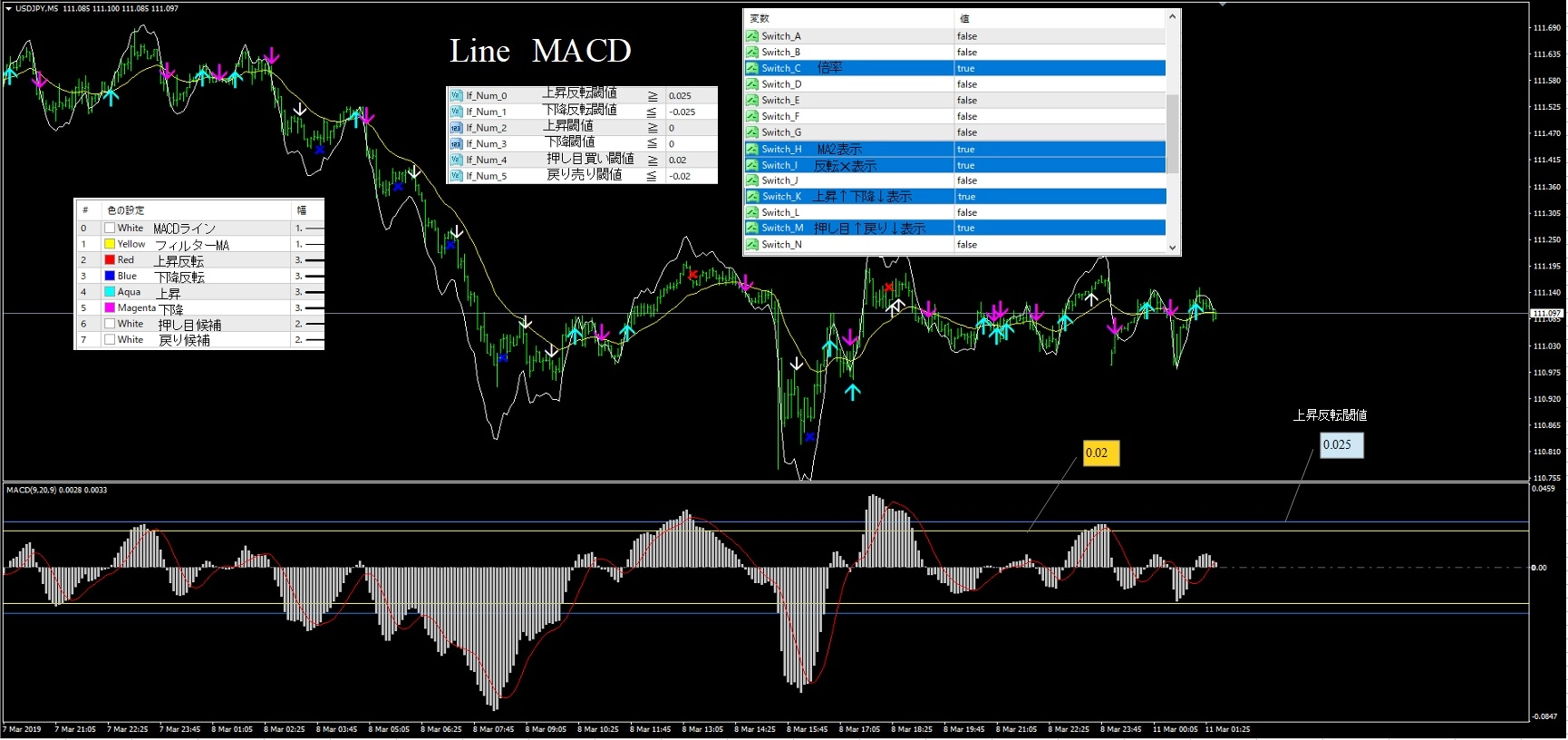Click the Switch_H variable icon
1568x740 pixels.
pyautogui.click(x=752, y=149)
